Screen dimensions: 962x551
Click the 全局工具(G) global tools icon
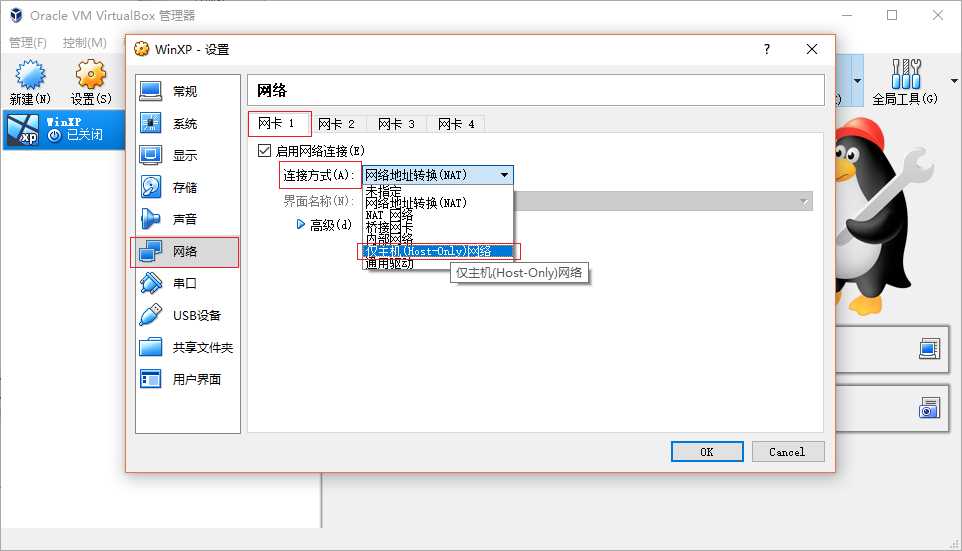pyautogui.click(x=906, y=82)
